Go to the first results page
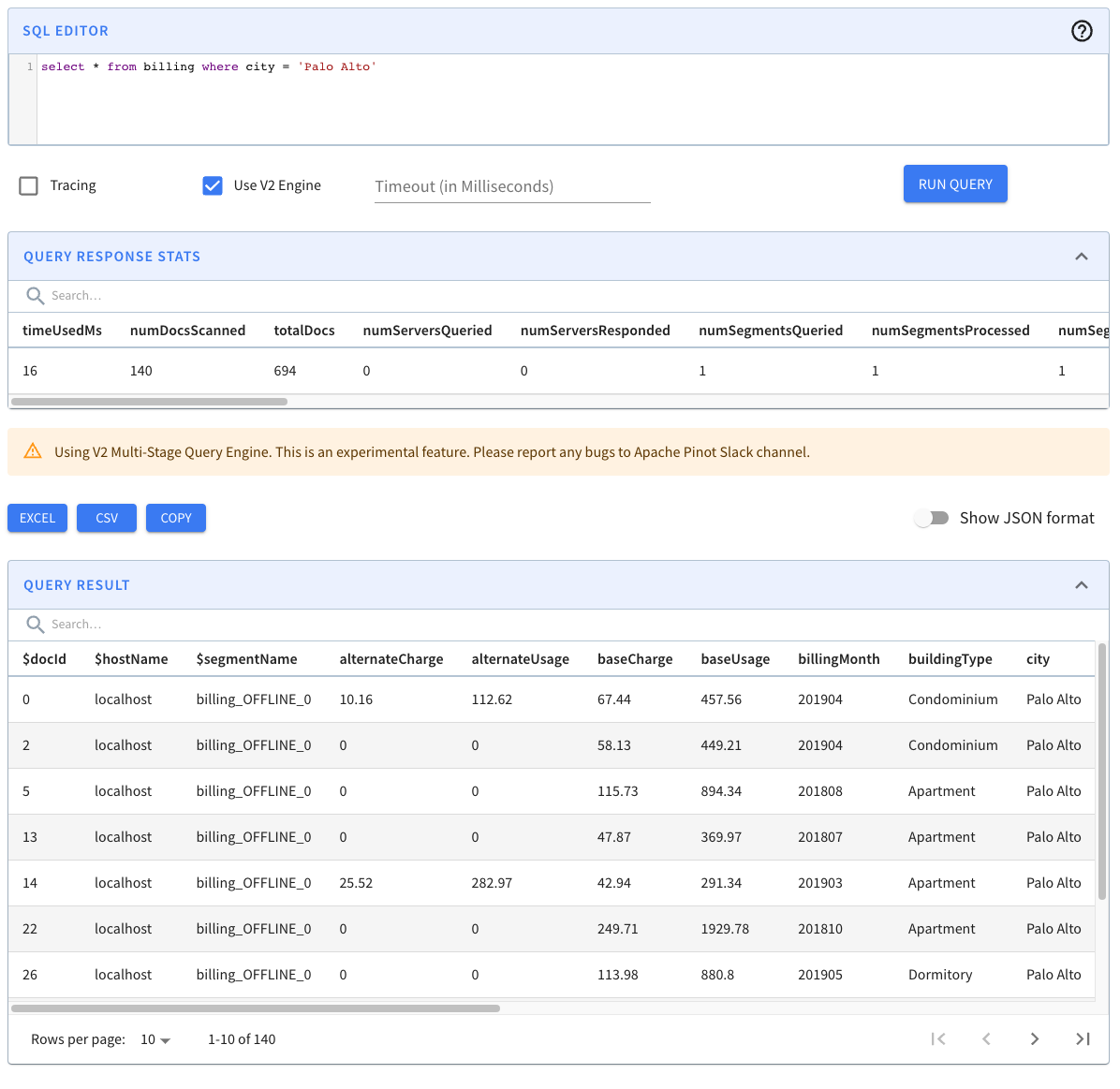Screen dimensions: 1120x1089 click(x=938, y=1039)
